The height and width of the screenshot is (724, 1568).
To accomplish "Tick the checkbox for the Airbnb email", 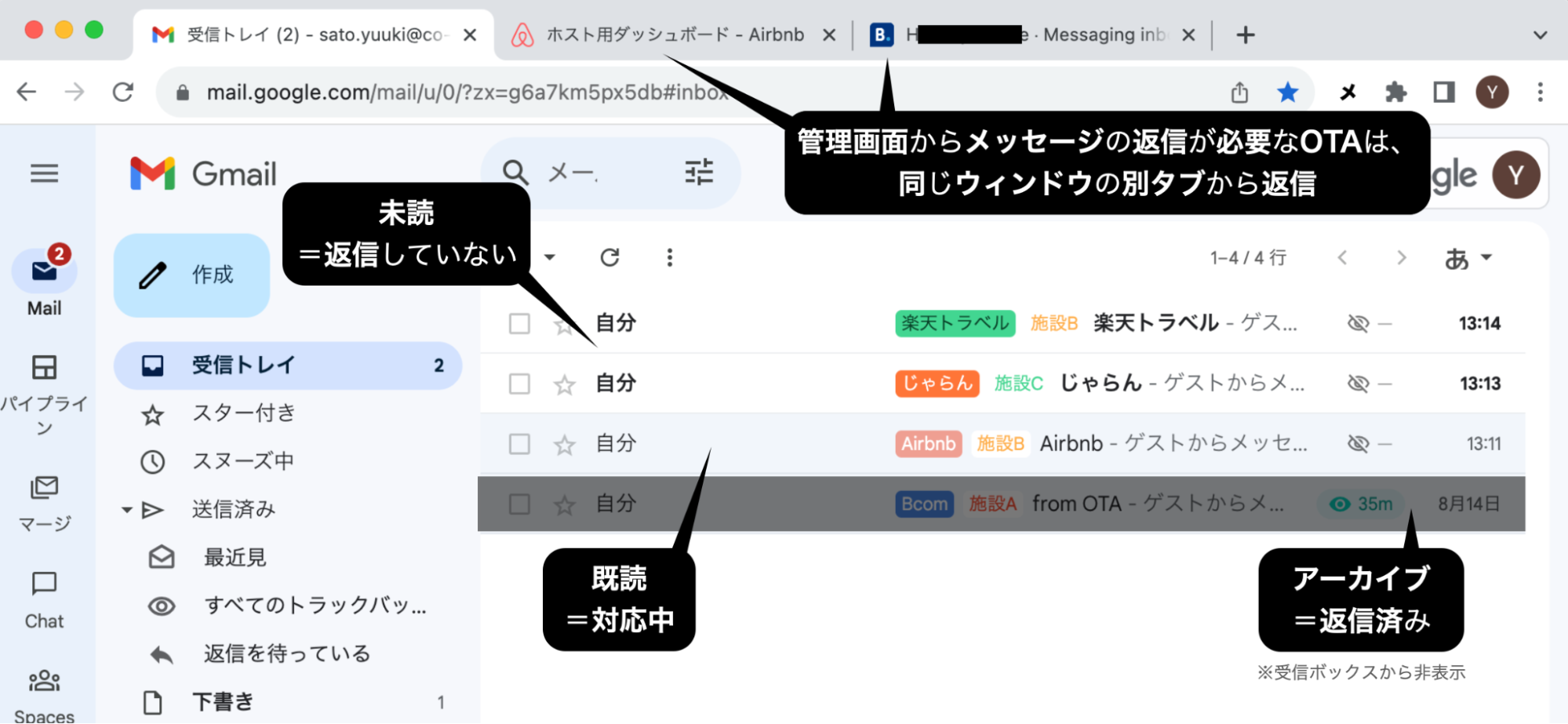I will click(519, 444).
